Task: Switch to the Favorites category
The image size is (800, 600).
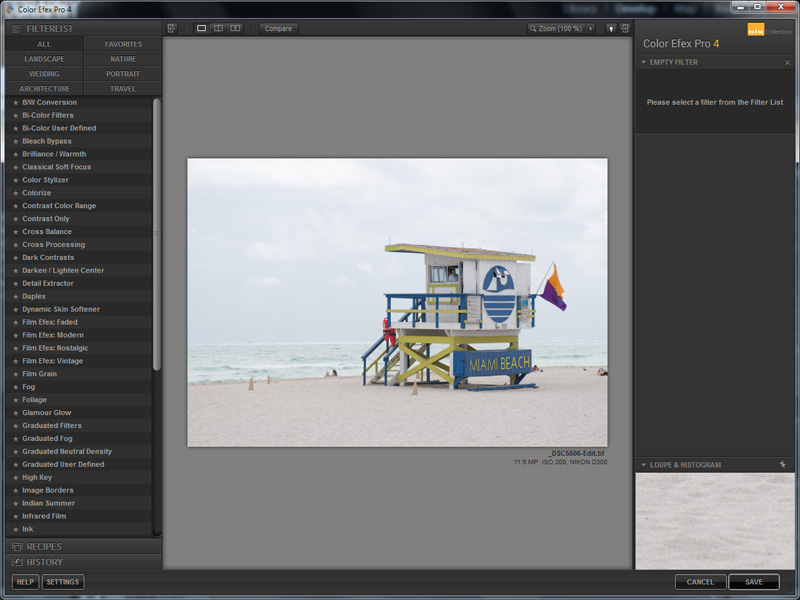Action: click(x=123, y=44)
